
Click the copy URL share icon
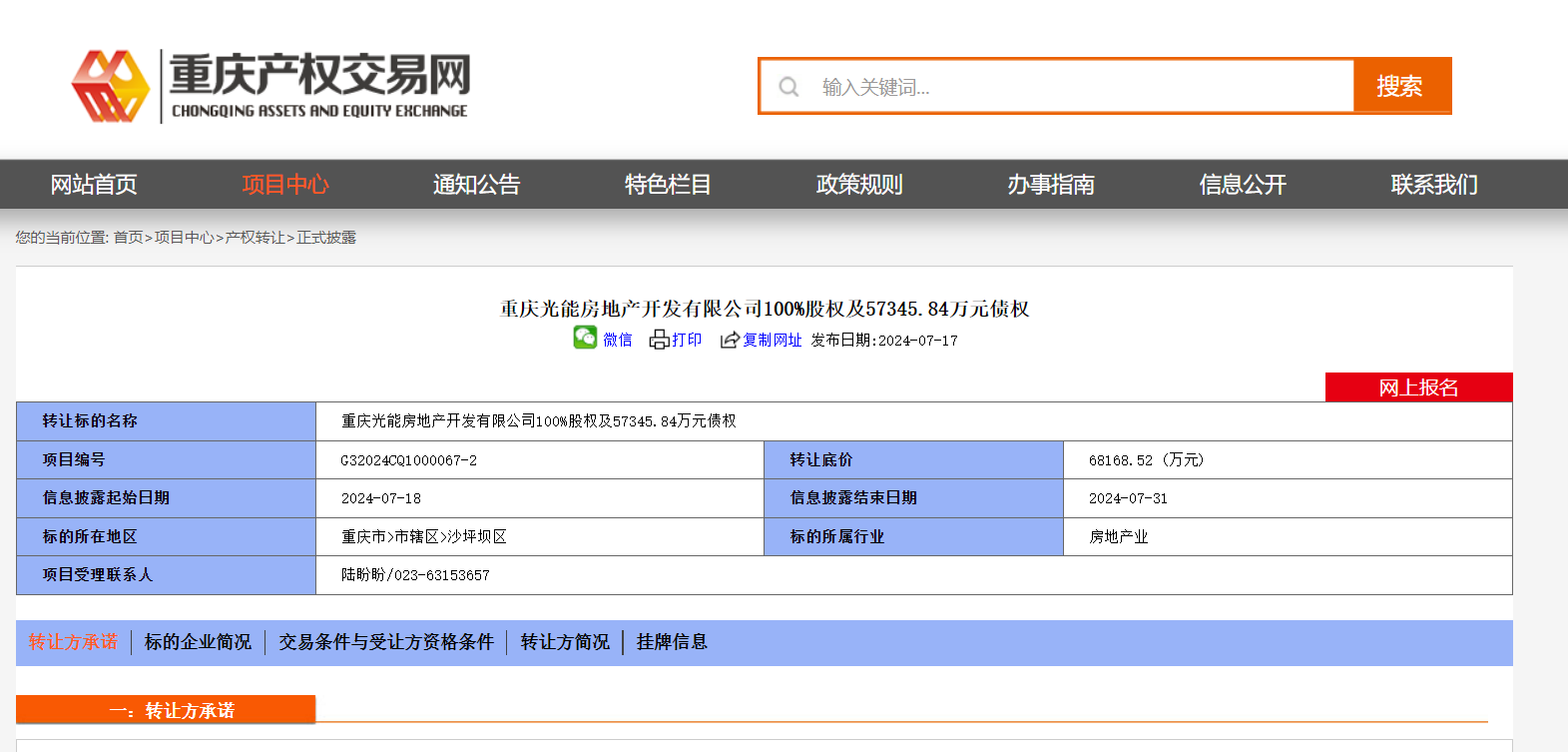click(730, 340)
